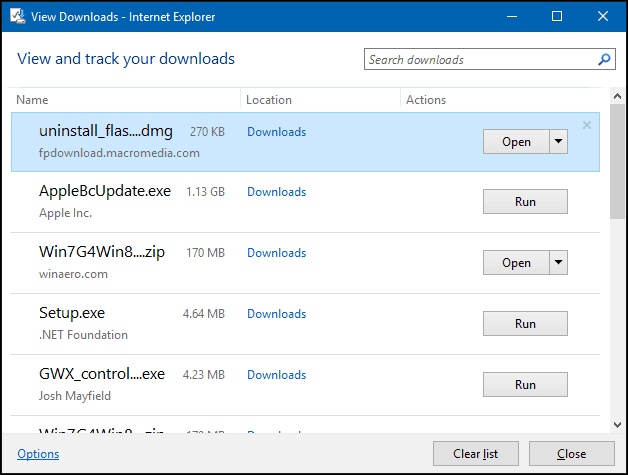This screenshot has height=475, width=628.
Task: Click the 170 MB size beside Win7G4Win8....zip
Action: pyautogui.click(x=205, y=253)
